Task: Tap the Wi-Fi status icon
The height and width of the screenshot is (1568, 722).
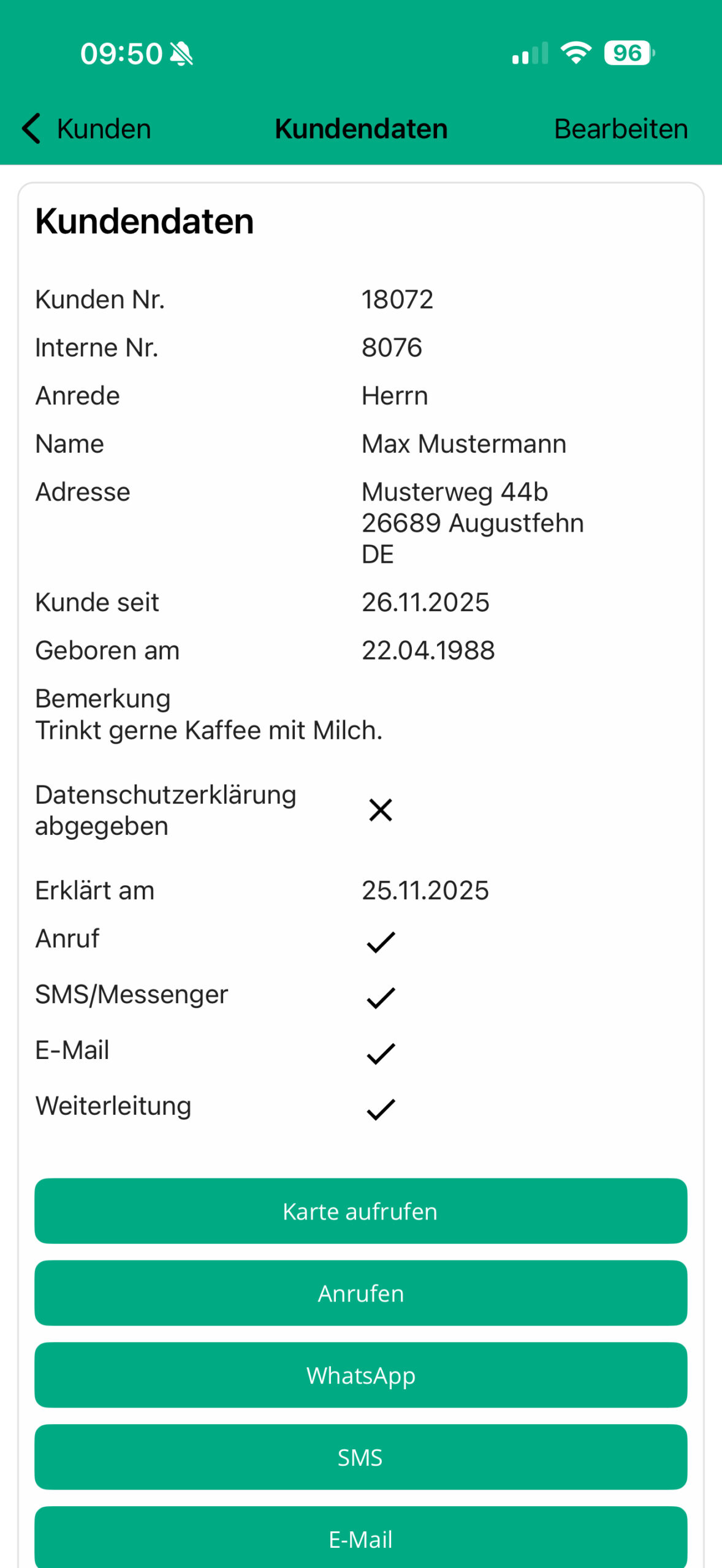Action: click(x=576, y=53)
